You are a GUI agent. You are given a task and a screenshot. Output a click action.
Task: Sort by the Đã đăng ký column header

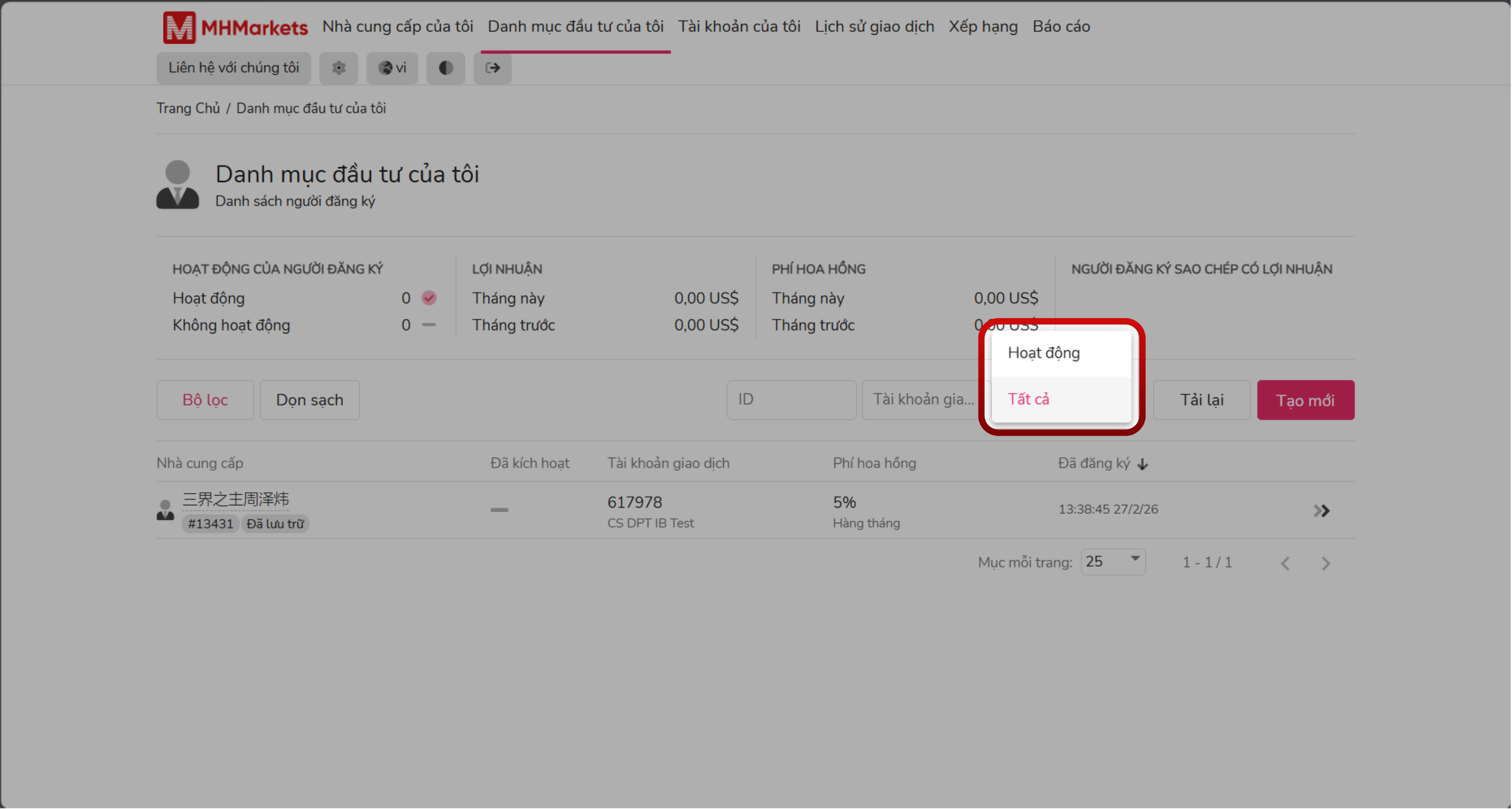(x=1093, y=463)
